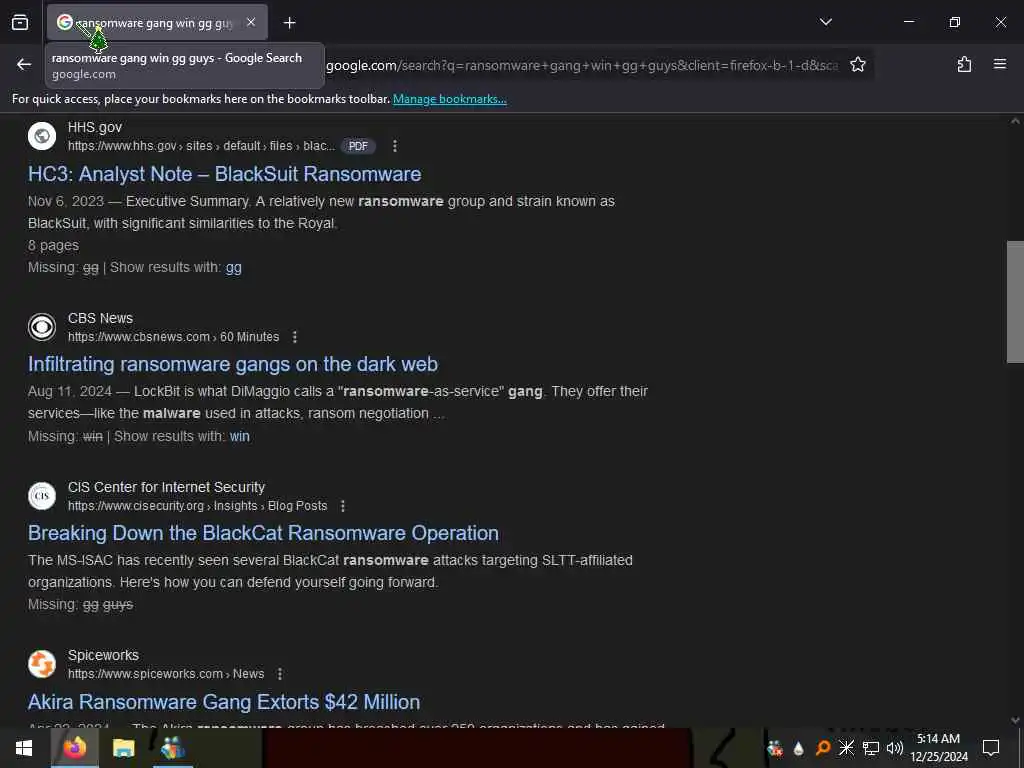Click the Manage bookmarks link
Viewport: 1024px width, 768px height.
(x=449, y=99)
